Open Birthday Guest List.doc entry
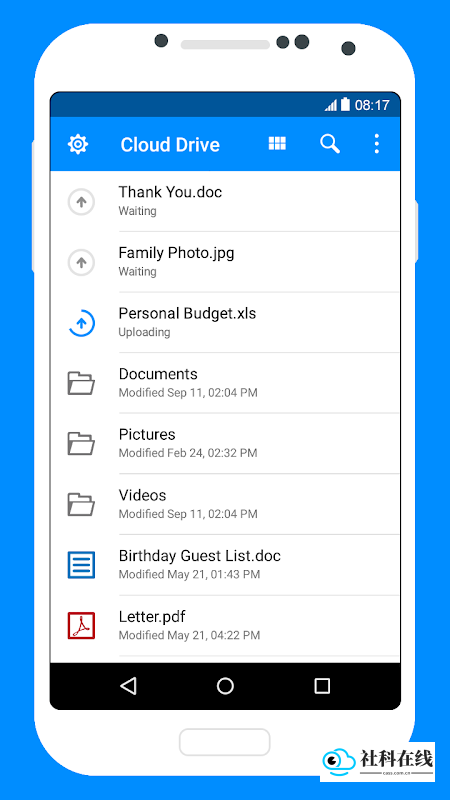This screenshot has width=450, height=800. point(225,565)
